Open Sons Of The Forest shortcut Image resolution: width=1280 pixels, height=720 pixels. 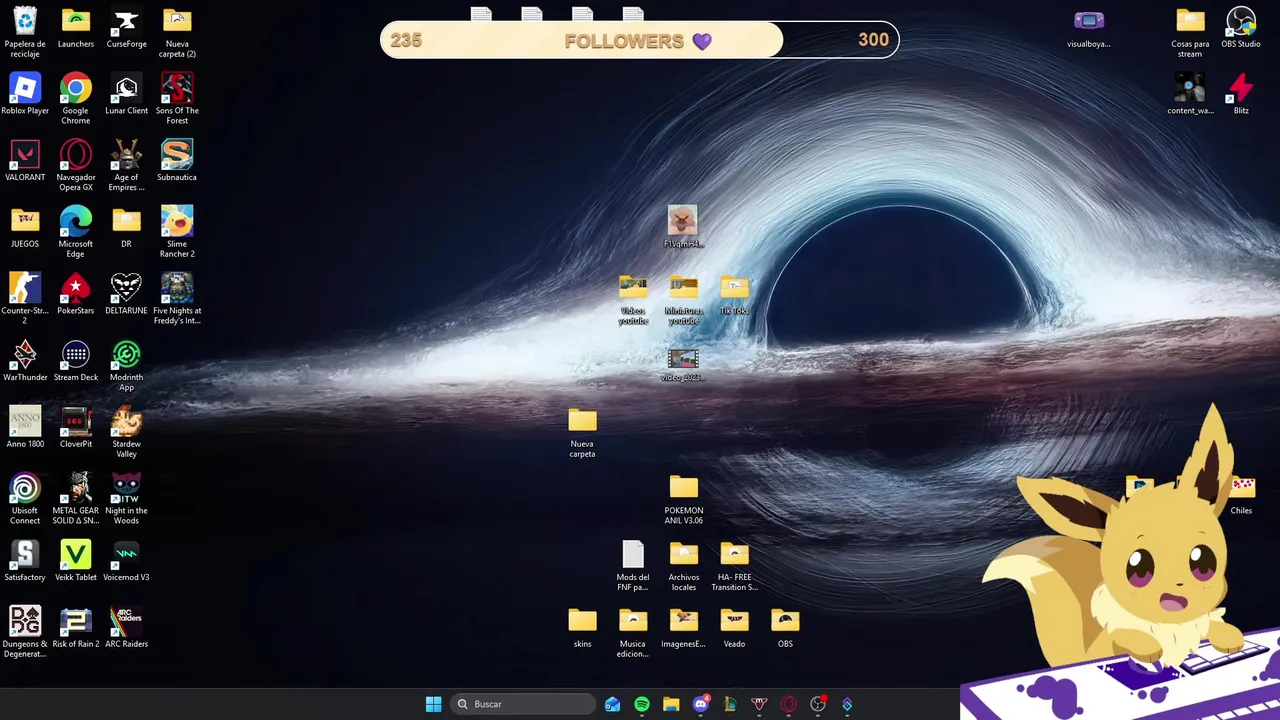tap(177, 88)
